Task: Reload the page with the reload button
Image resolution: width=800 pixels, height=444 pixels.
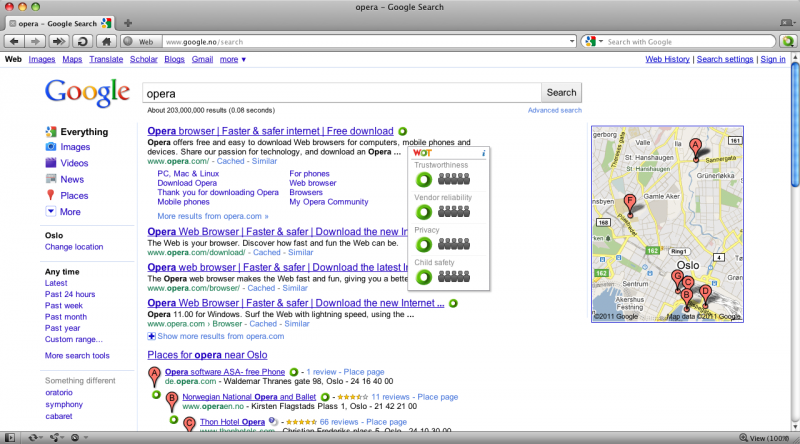Action: (x=82, y=41)
